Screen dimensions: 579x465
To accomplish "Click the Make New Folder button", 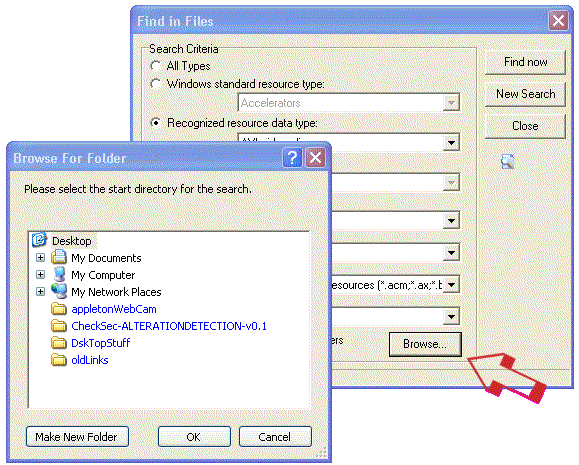I will (x=77, y=437).
